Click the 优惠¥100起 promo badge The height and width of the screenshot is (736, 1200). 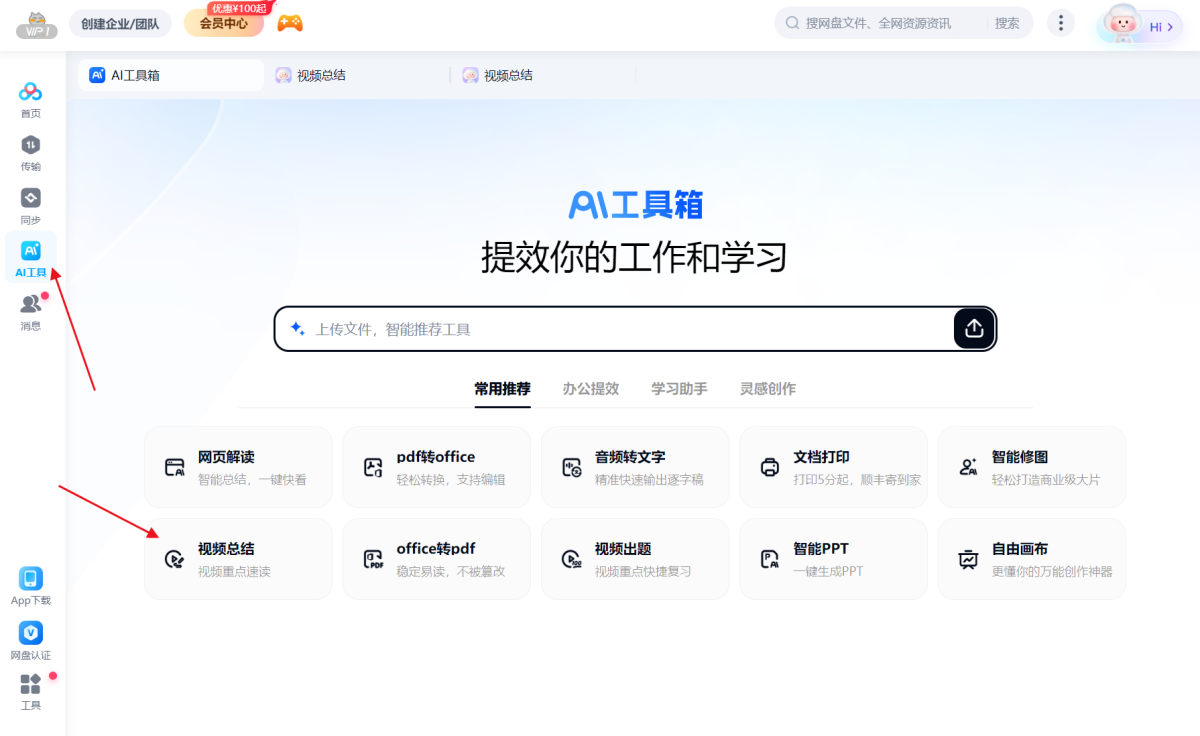point(238,8)
